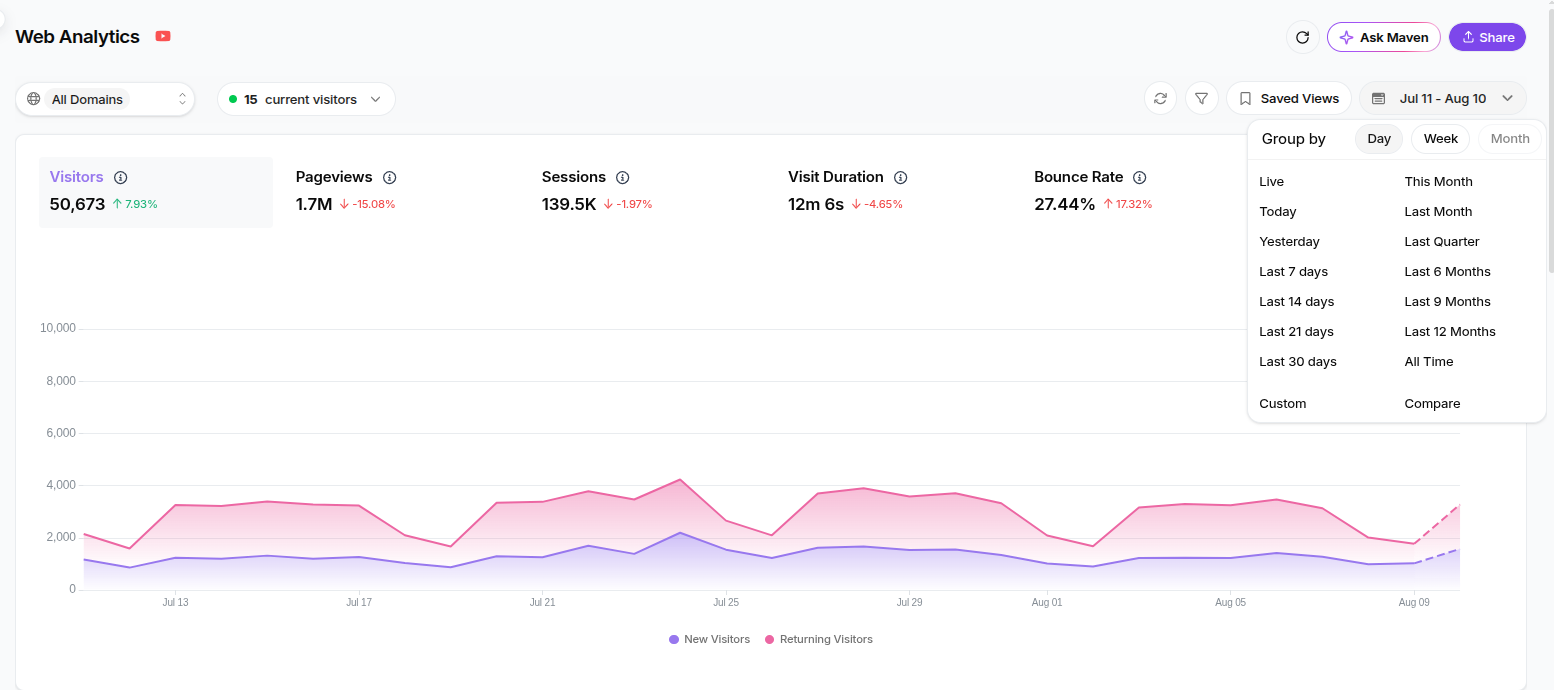Group the chart by Week
This screenshot has width=1554, height=690.
click(x=1440, y=139)
